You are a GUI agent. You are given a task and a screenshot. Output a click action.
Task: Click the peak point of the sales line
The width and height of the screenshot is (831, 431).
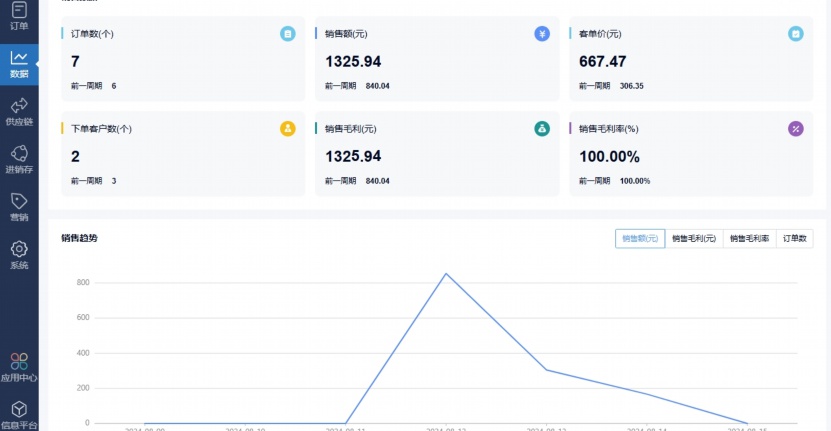point(446,273)
